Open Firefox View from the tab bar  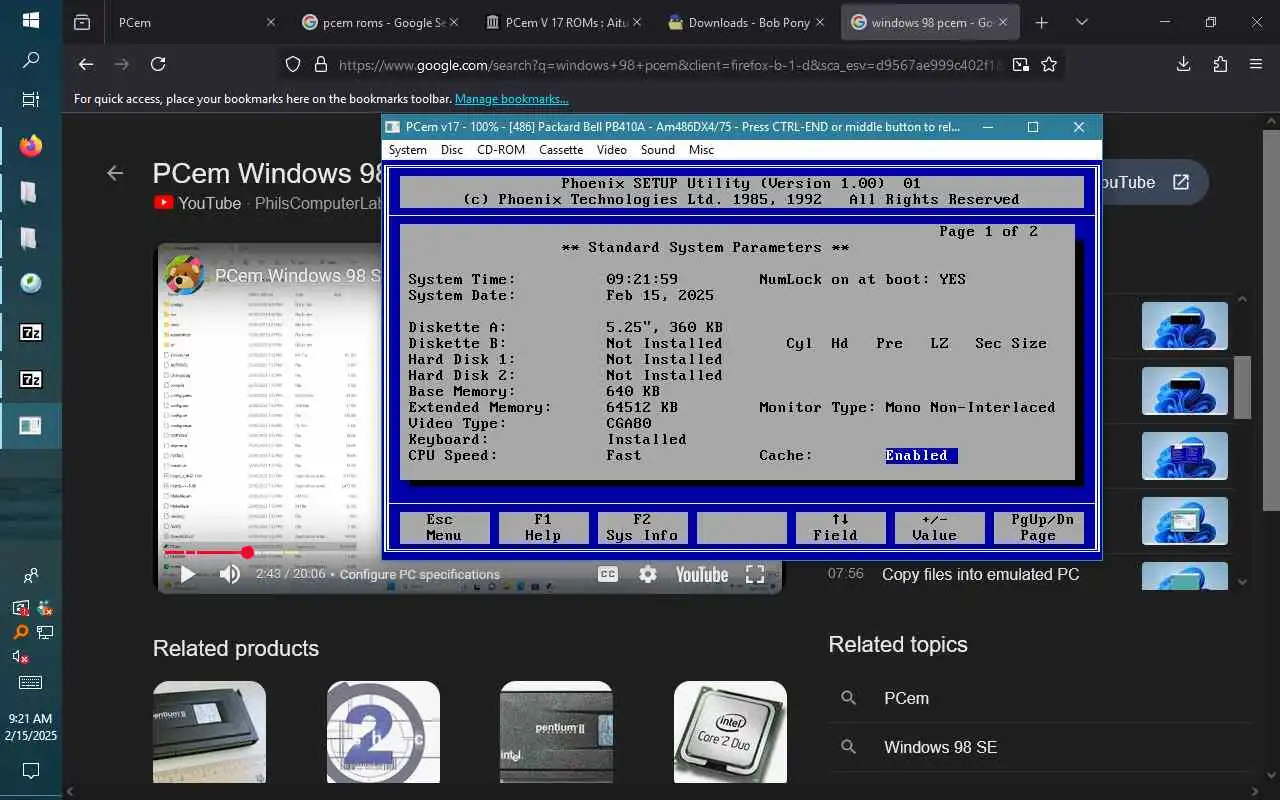coord(82,22)
